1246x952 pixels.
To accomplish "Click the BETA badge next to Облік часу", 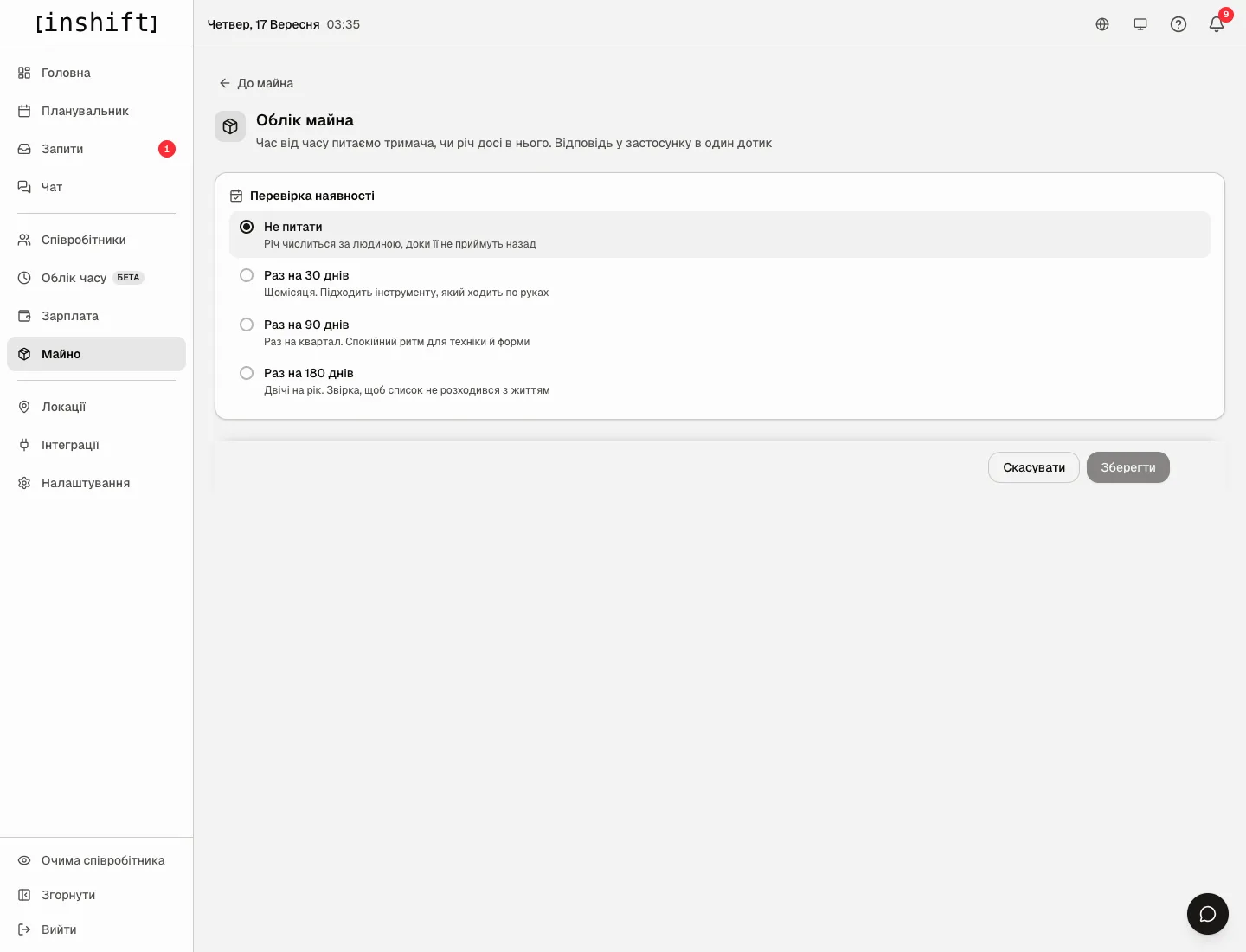I will point(128,278).
